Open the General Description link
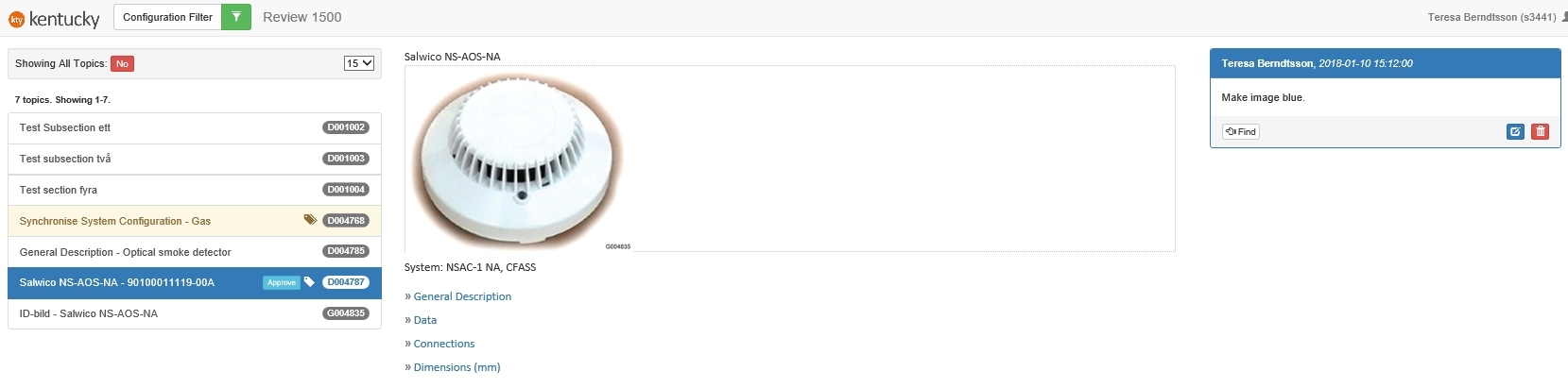The image size is (1568, 388). point(462,296)
